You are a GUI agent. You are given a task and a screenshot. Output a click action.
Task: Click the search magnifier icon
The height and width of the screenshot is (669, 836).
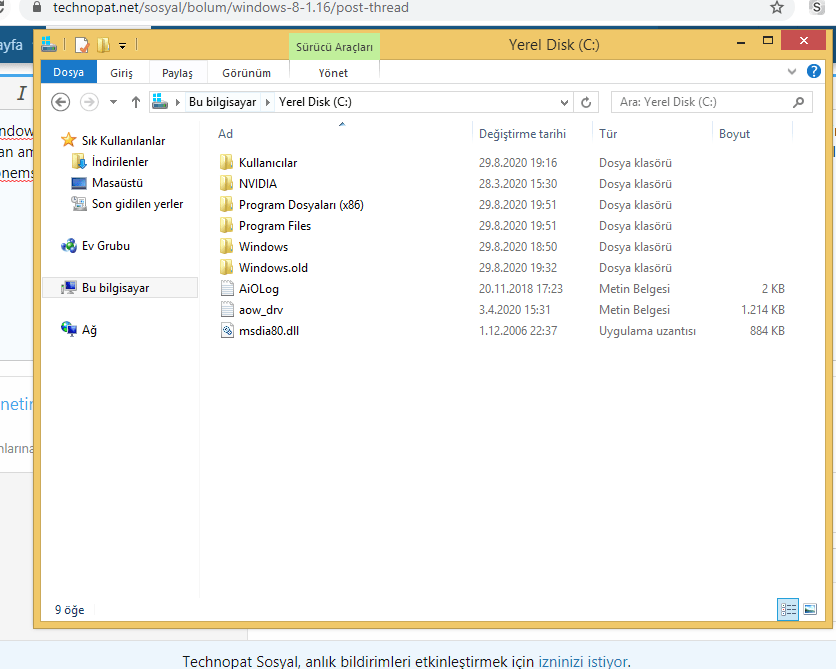(x=798, y=102)
